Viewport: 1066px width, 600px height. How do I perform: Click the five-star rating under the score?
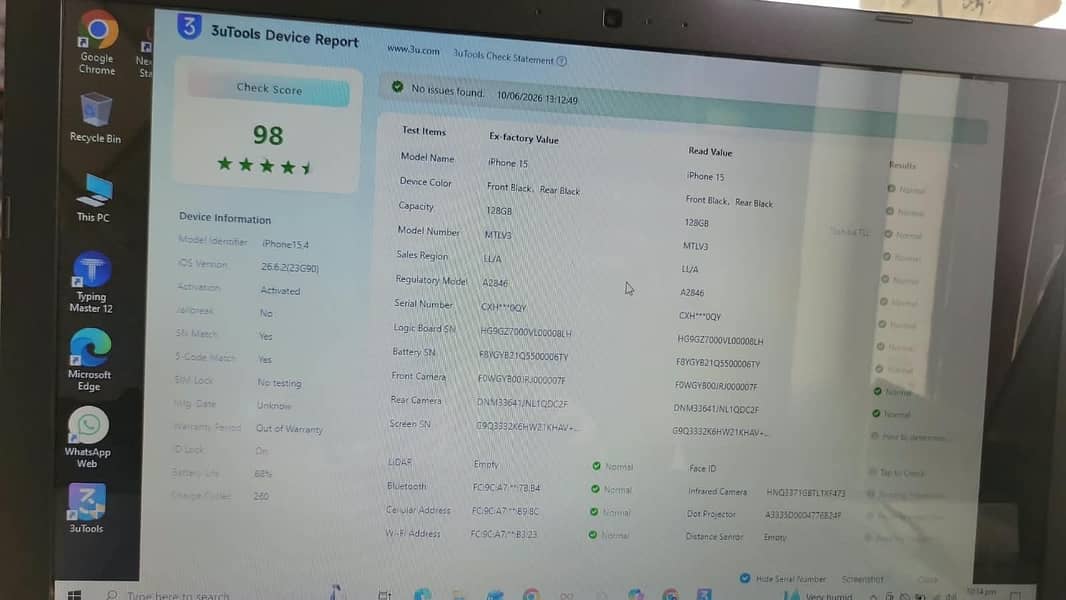[x=266, y=166]
